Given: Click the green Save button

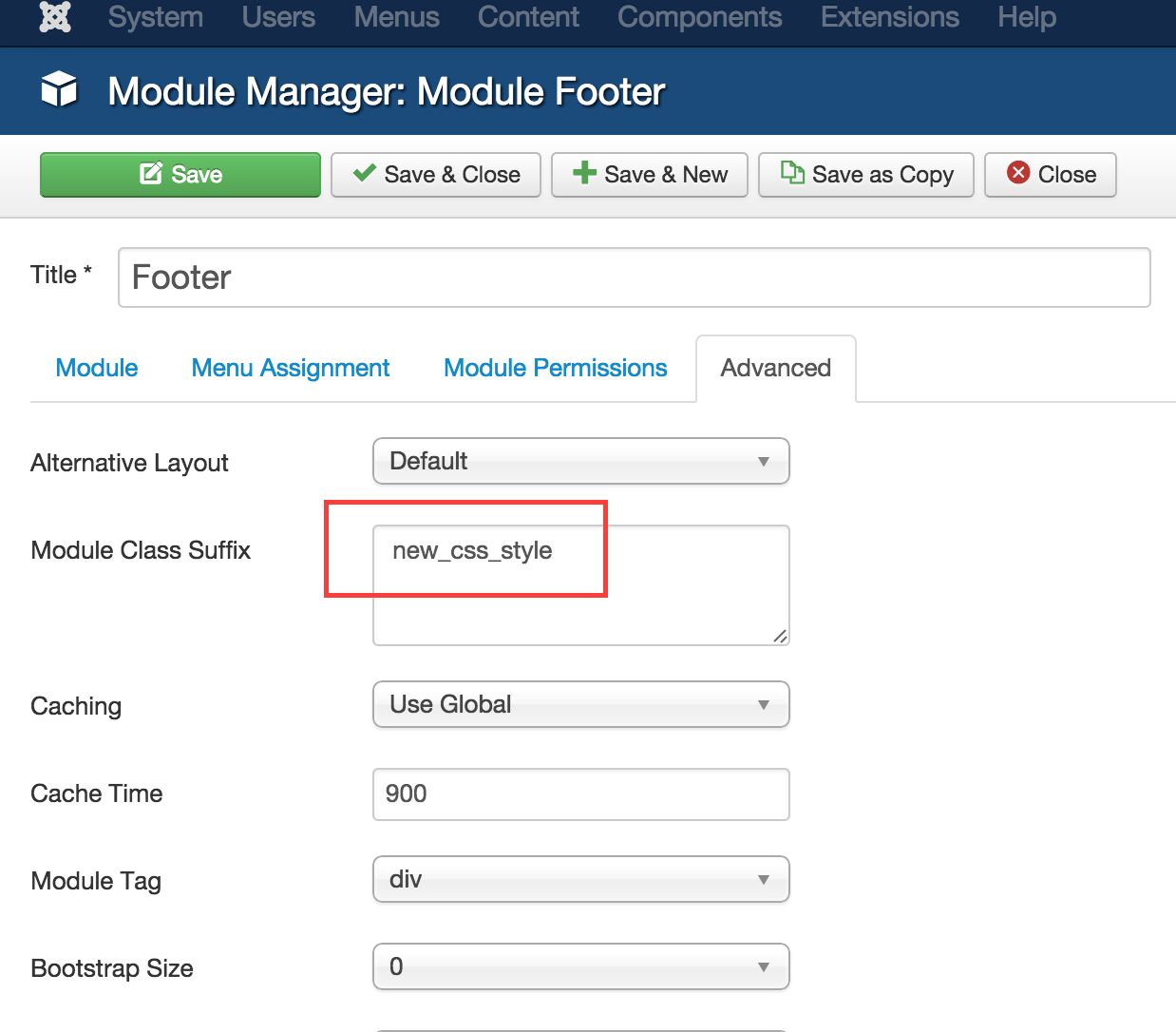Looking at the screenshot, I should 180,175.
